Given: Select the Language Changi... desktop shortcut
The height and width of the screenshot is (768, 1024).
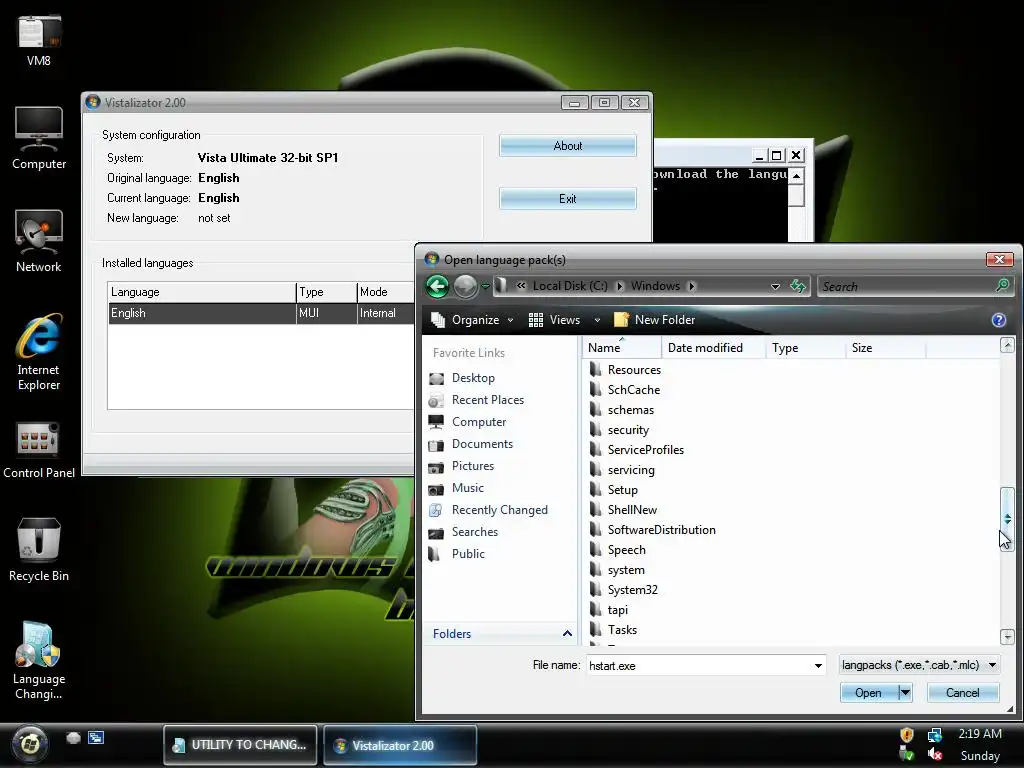Looking at the screenshot, I should pyautogui.click(x=39, y=661).
